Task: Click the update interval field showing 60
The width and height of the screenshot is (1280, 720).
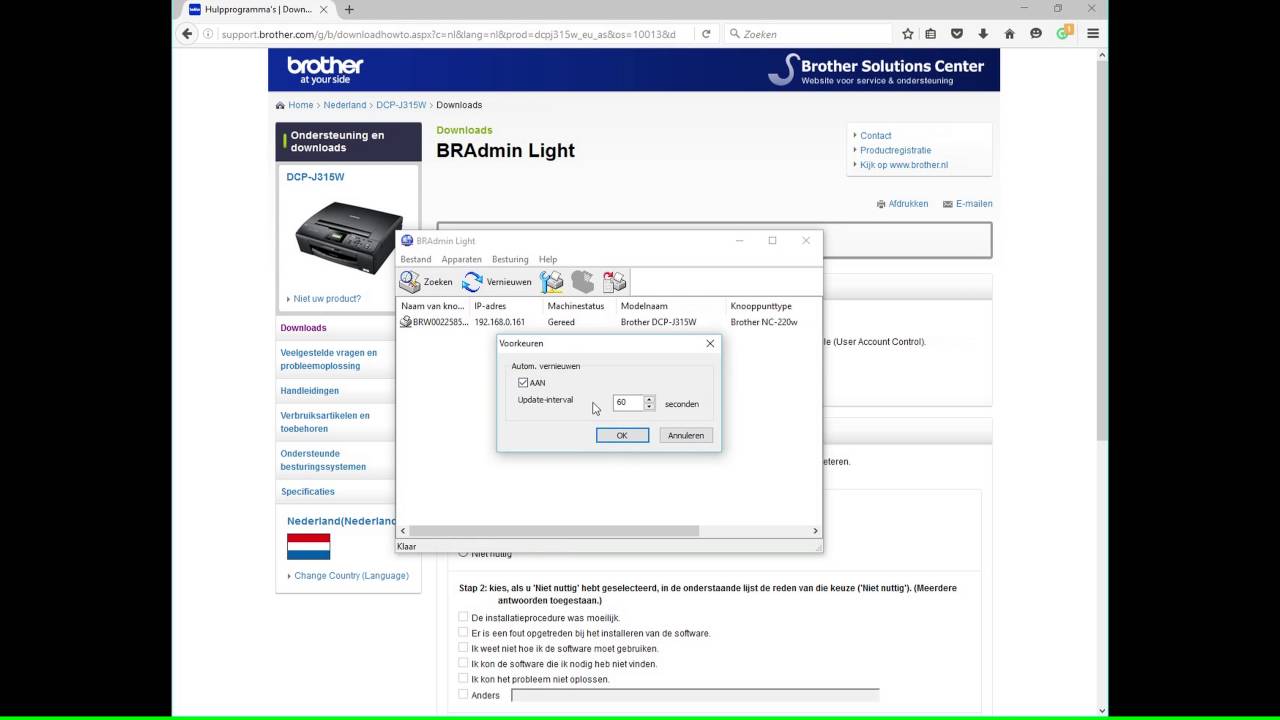Action: pyautogui.click(x=627, y=402)
